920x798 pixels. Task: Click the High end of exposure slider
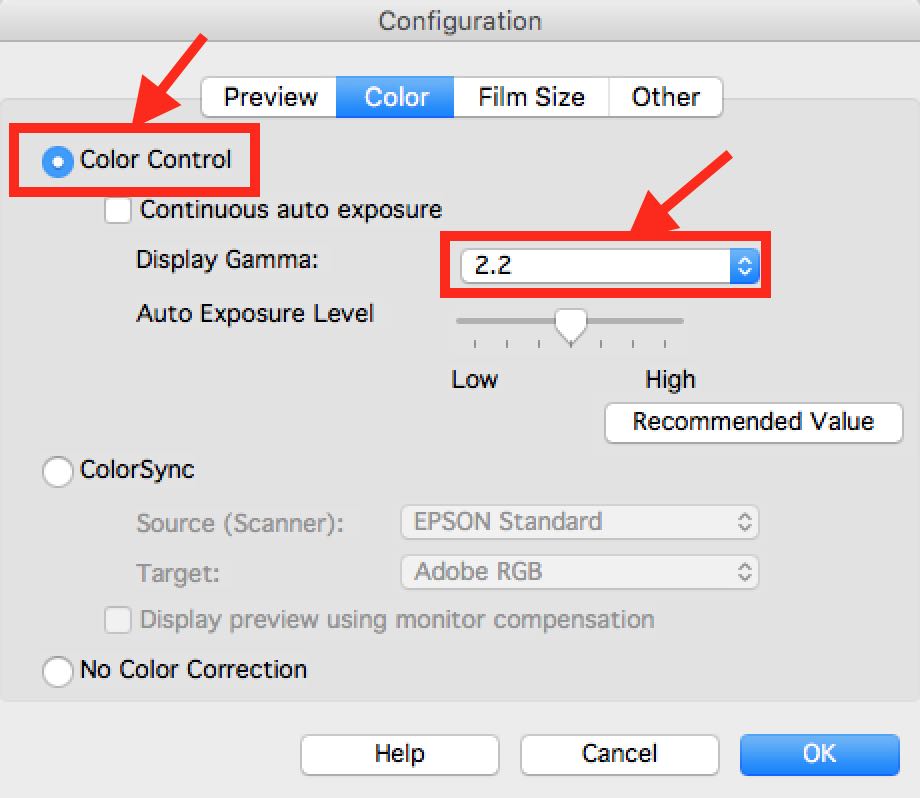pyautogui.click(x=682, y=322)
